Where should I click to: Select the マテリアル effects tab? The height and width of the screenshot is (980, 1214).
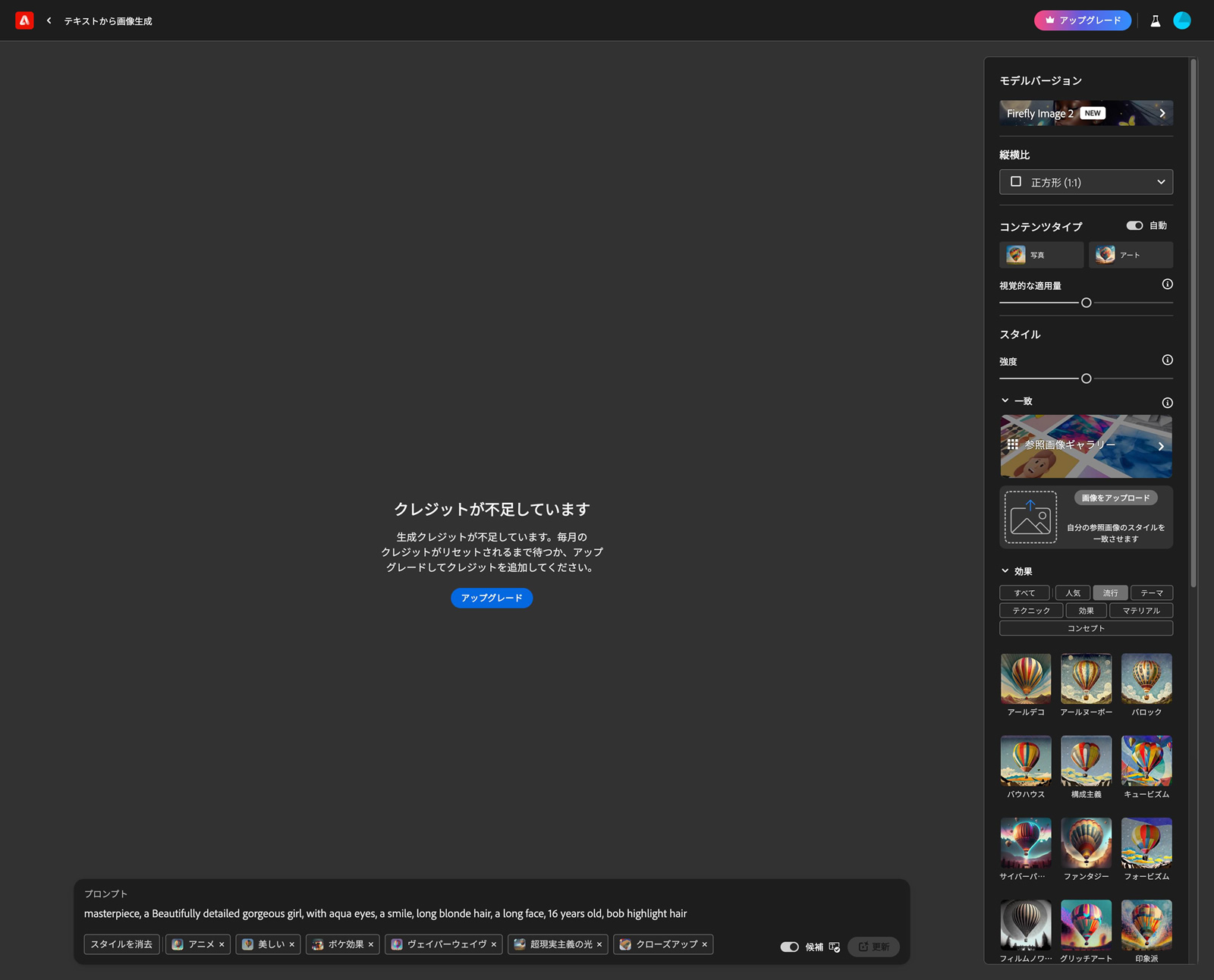tap(1141, 611)
